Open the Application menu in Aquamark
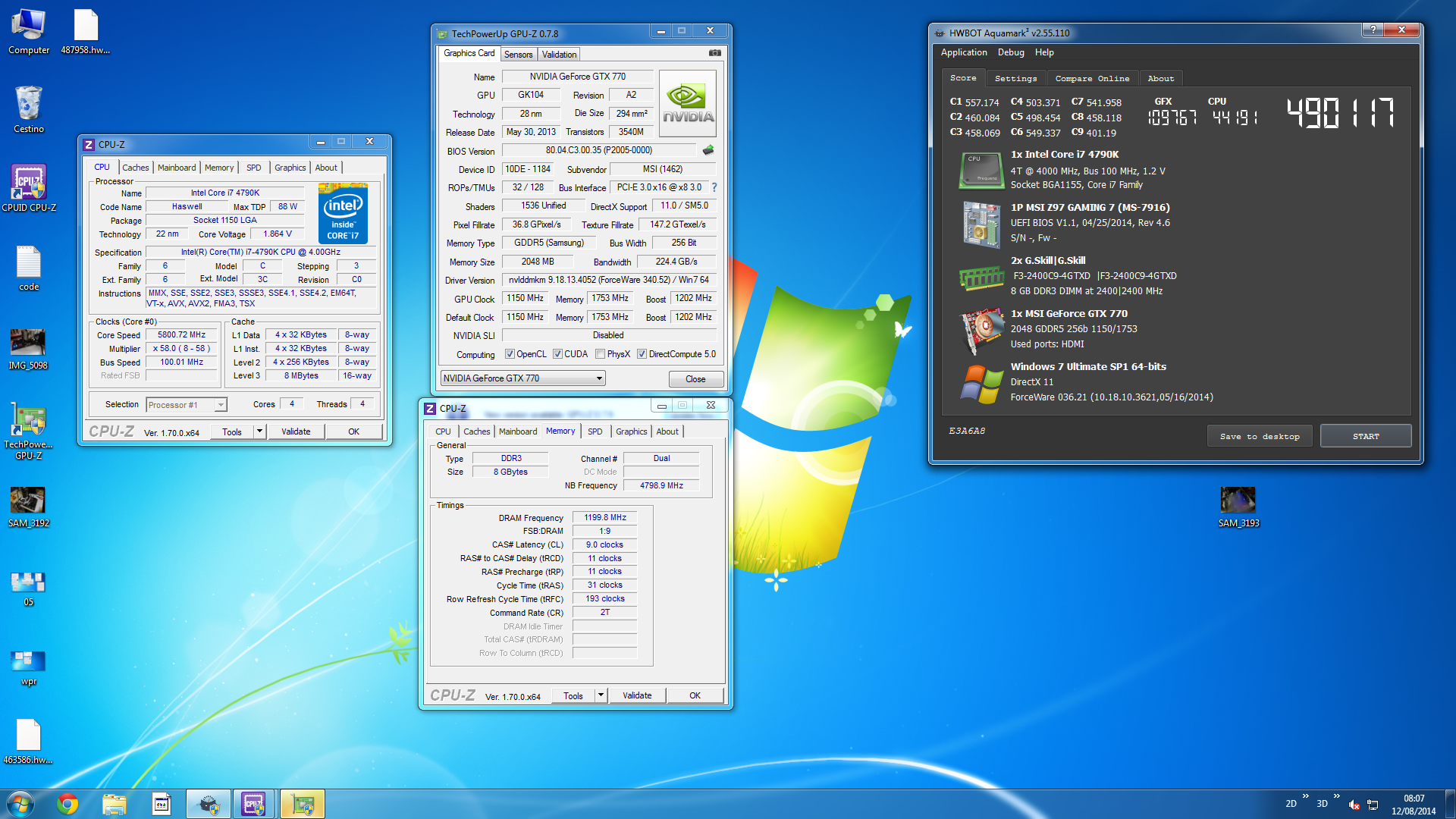Screen dimensions: 1456x819 964,52
